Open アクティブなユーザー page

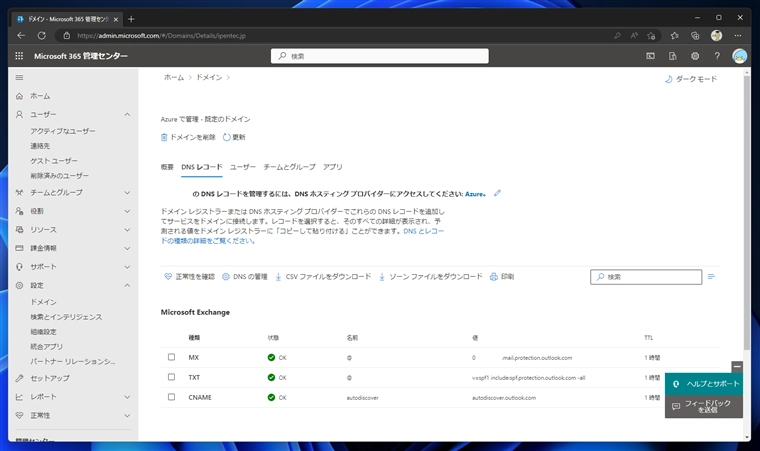coord(63,131)
